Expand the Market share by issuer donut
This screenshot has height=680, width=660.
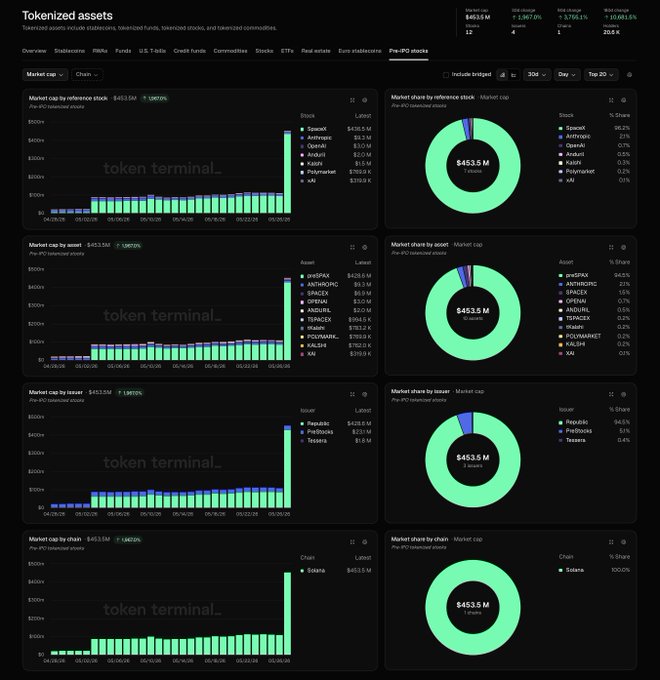[x=611, y=394]
